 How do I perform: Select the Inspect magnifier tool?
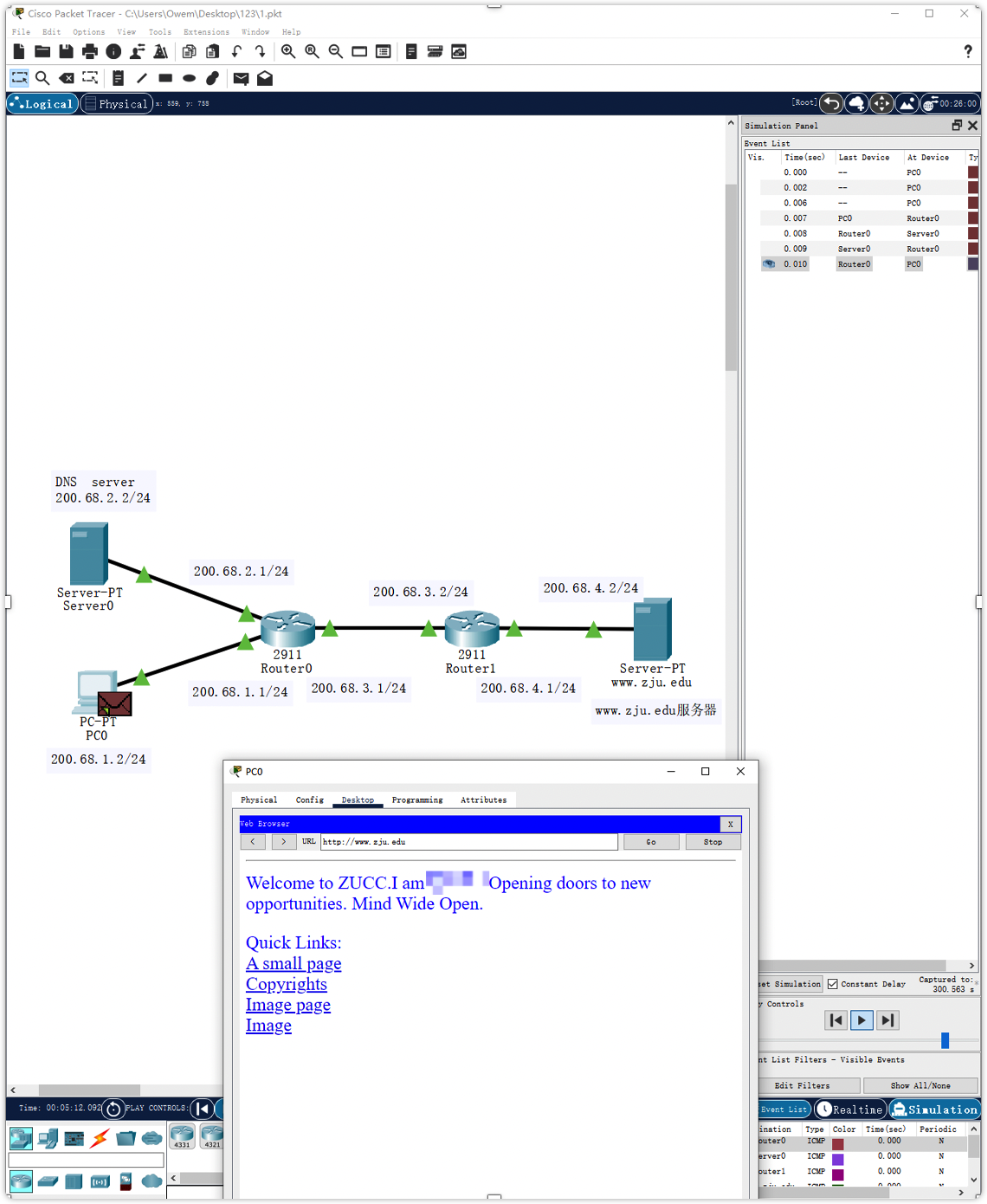(42, 78)
